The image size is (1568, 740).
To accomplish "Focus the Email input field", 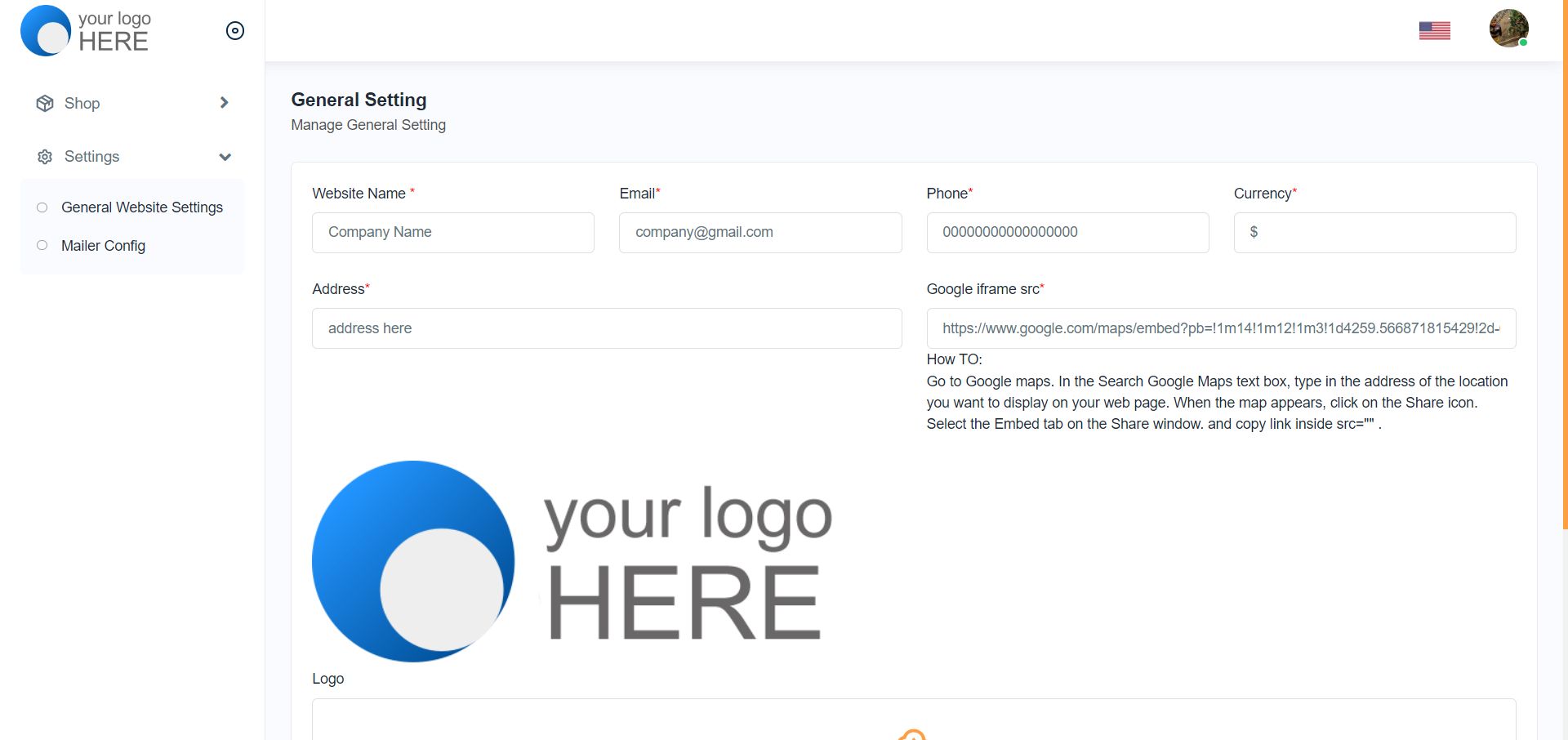I will [x=760, y=233].
